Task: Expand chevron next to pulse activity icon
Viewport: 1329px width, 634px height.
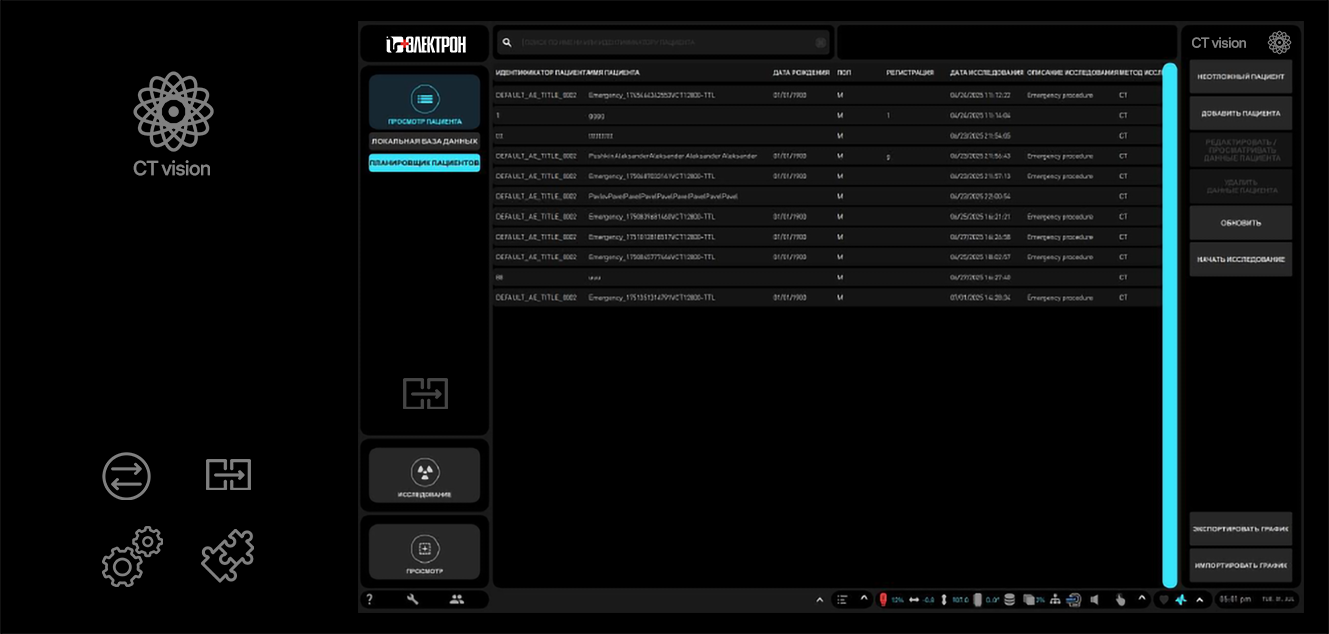Action: [1200, 600]
